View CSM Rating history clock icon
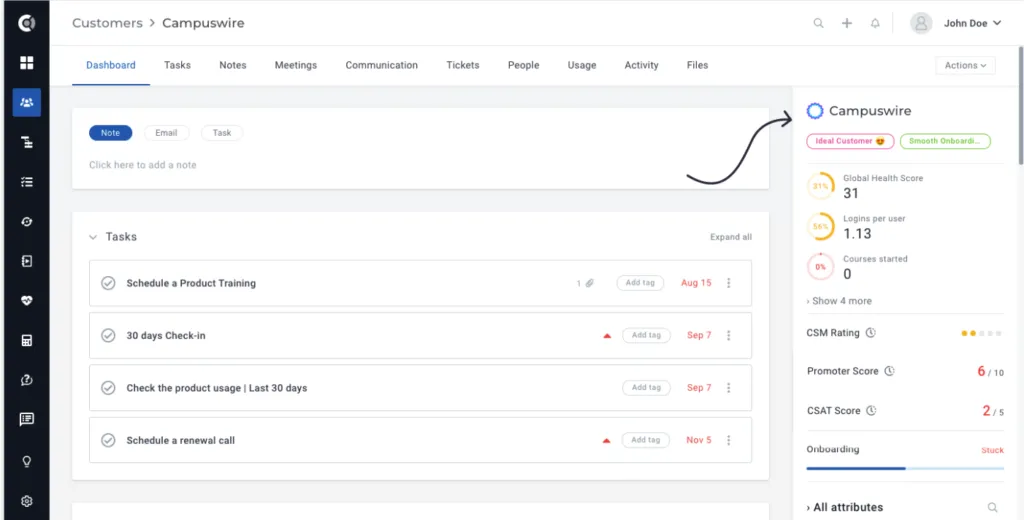This screenshot has width=1024, height=520. pyautogui.click(x=871, y=333)
